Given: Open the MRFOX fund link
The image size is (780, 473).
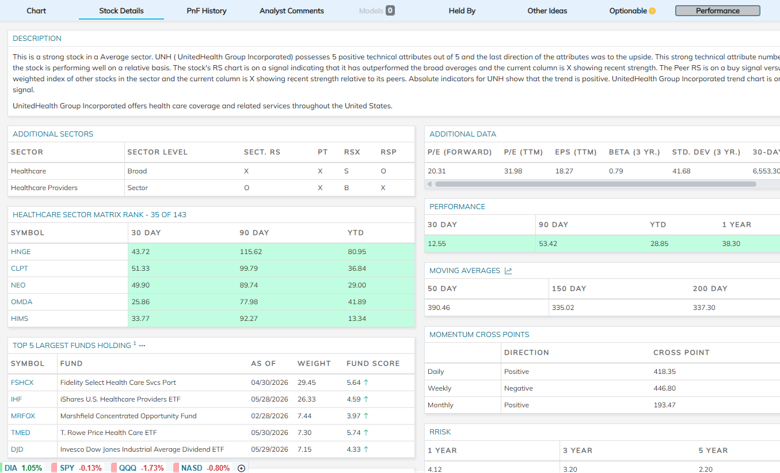Looking at the screenshot, I should [23, 416].
